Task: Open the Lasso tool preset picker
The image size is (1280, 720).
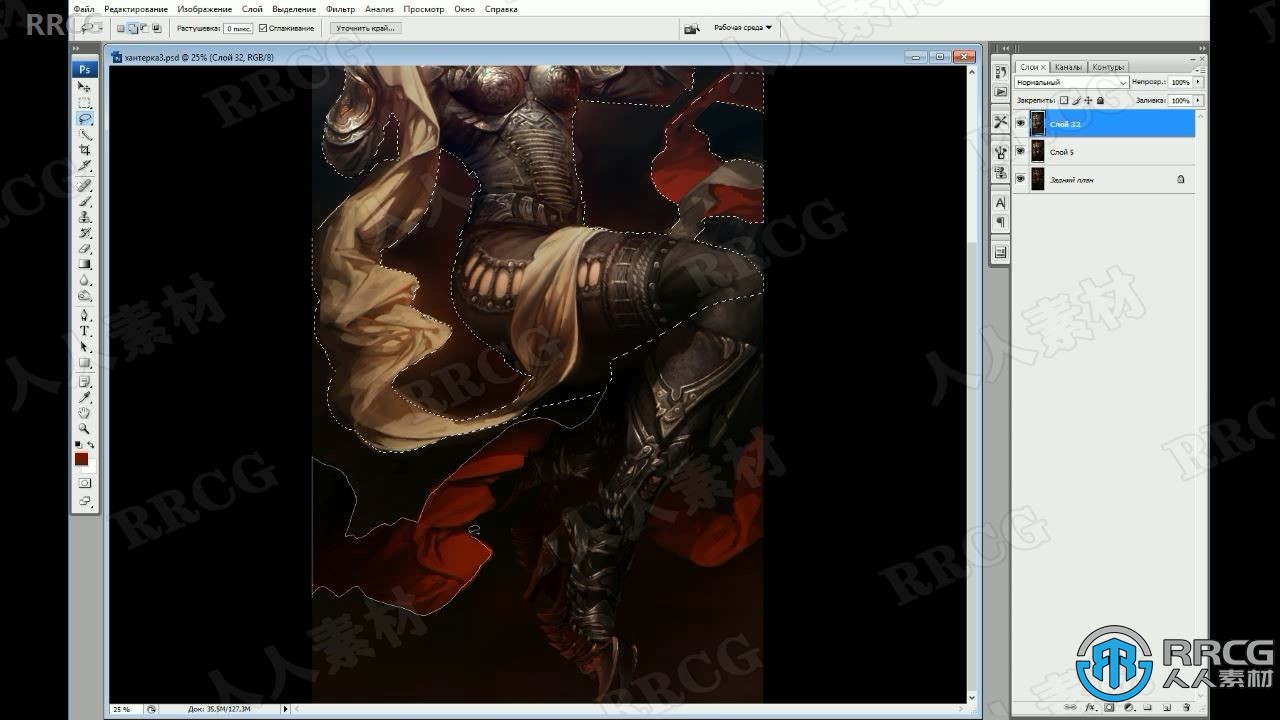Action: [x=91, y=28]
